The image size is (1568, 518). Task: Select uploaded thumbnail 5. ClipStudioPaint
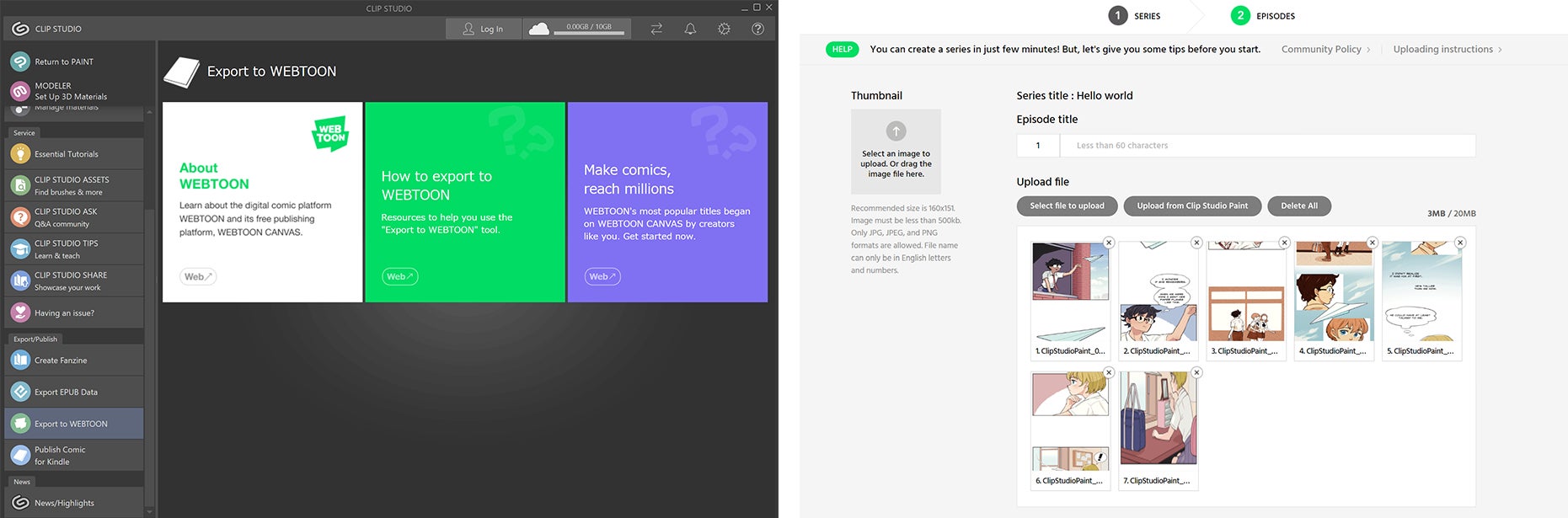coord(1421,301)
